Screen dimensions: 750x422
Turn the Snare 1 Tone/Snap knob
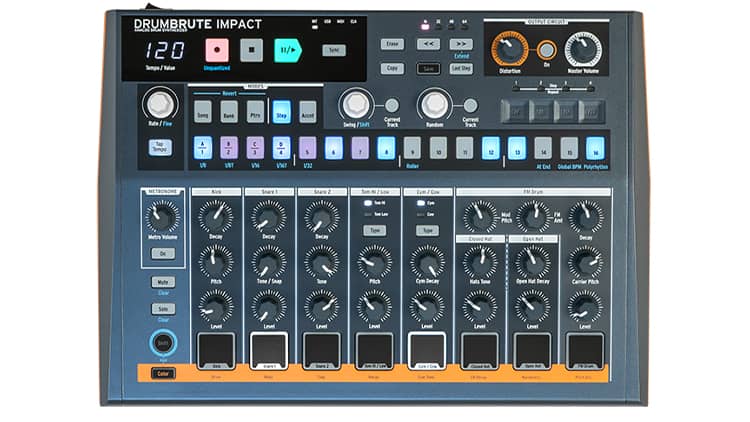[269, 261]
